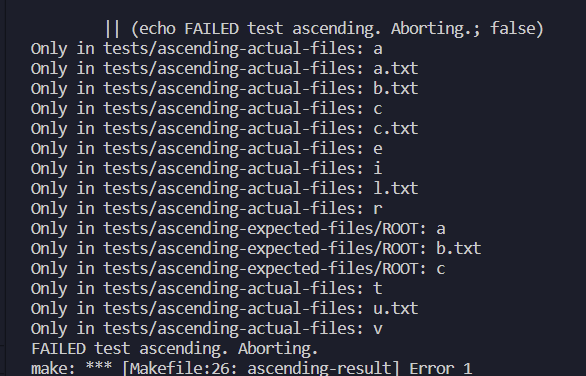The height and width of the screenshot is (376, 586).
Task: Click the actual-files line ending with letter i
Action: pos(206,169)
